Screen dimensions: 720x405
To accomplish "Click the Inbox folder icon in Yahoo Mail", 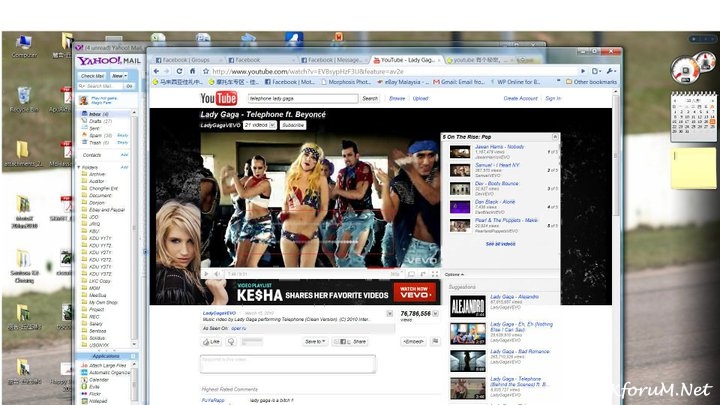I will [x=84, y=113].
